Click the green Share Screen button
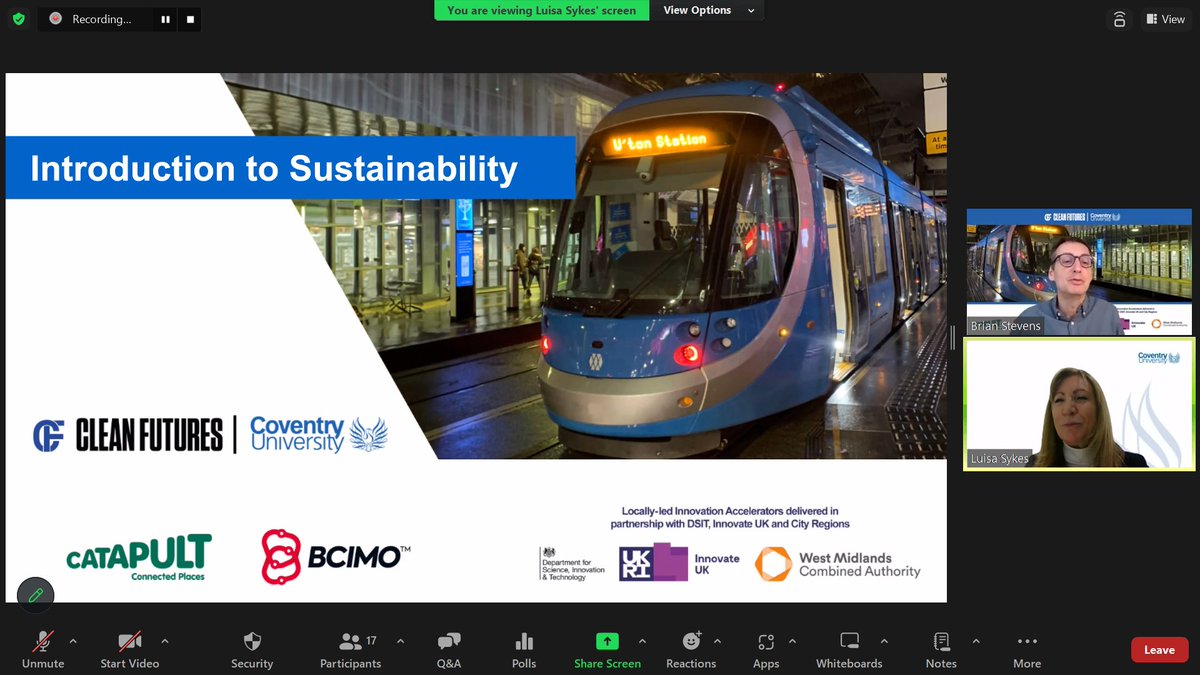The image size is (1200, 675). coord(607,649)
